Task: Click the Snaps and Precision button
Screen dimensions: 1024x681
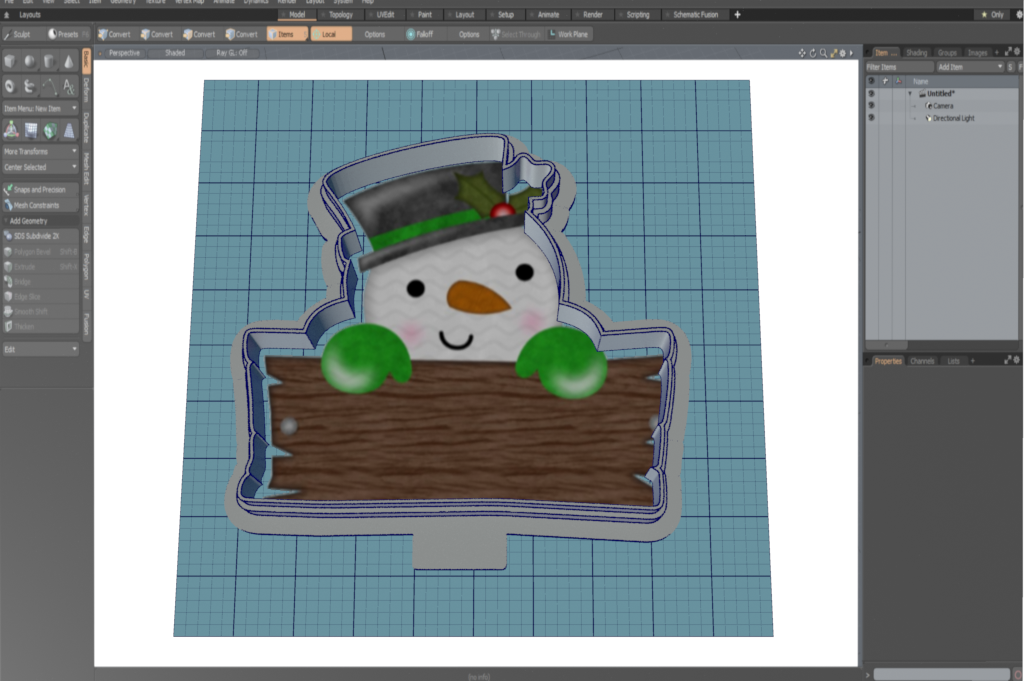Action: [x=40, y=189]
